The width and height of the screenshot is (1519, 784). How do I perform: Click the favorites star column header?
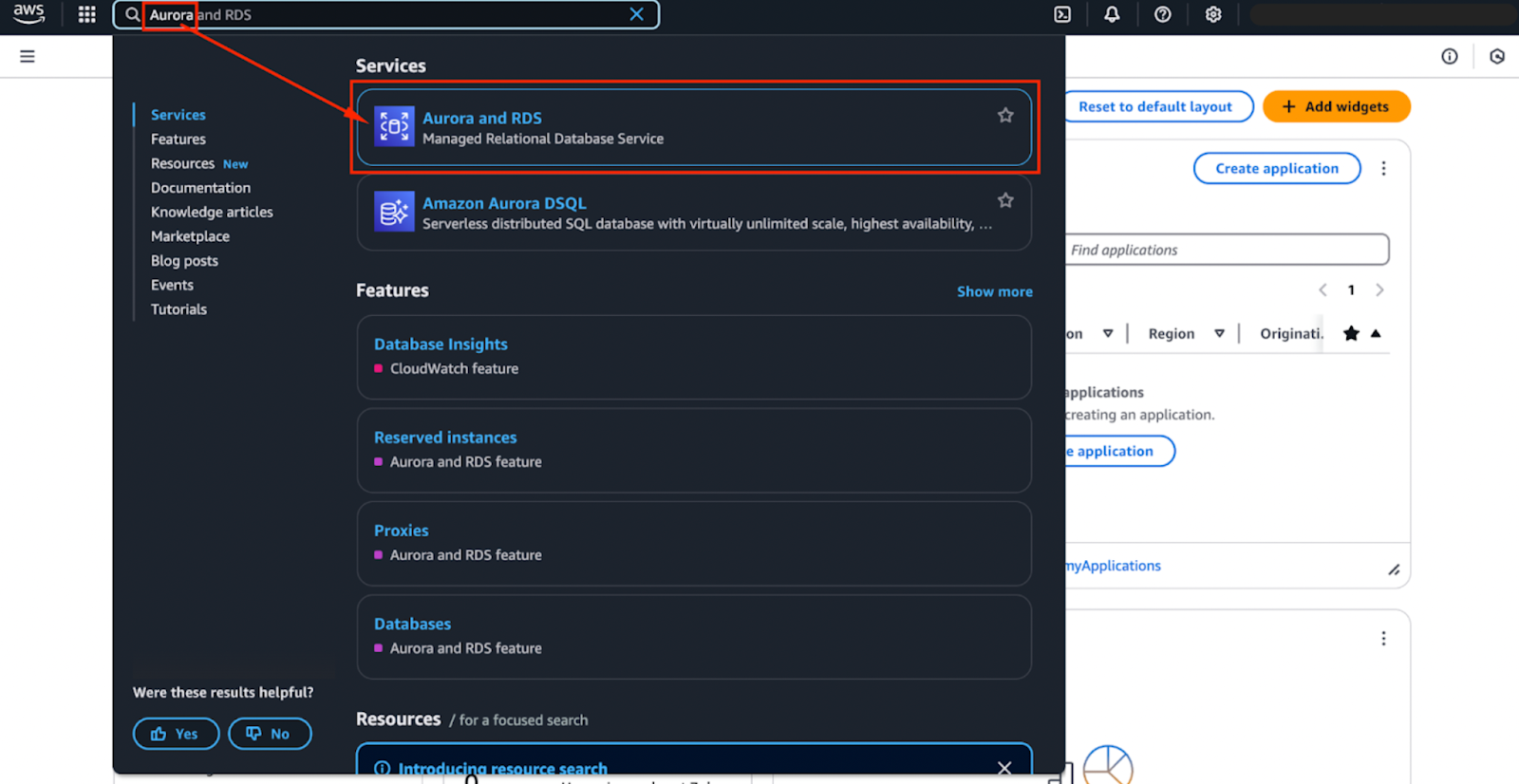[1351, 333]
